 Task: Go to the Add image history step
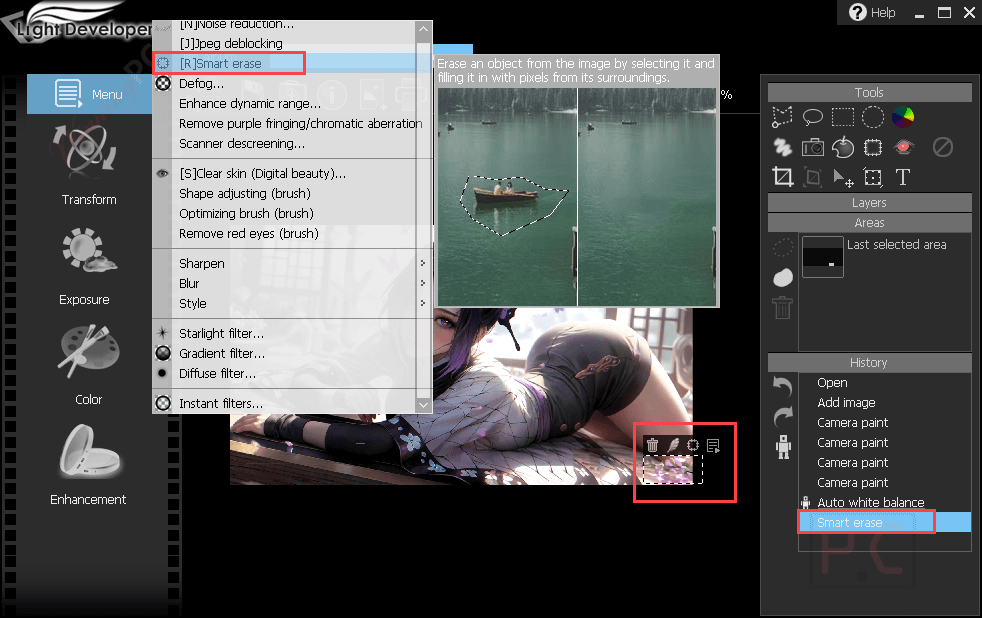point(885,403)
